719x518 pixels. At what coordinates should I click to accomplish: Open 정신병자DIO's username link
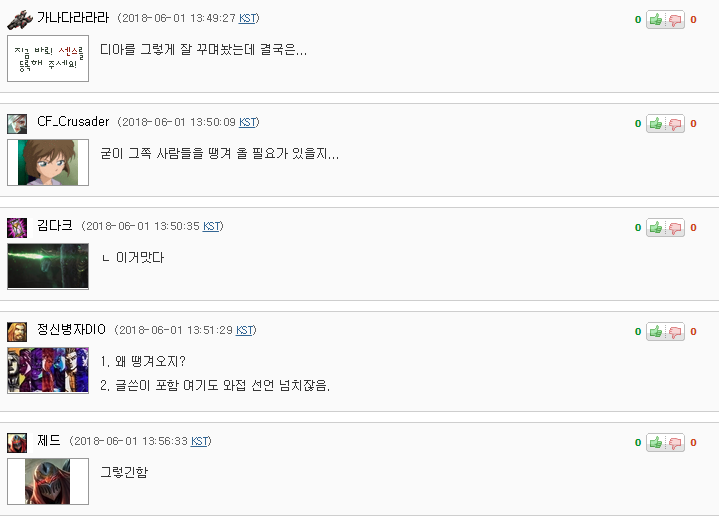click(71, 330)
